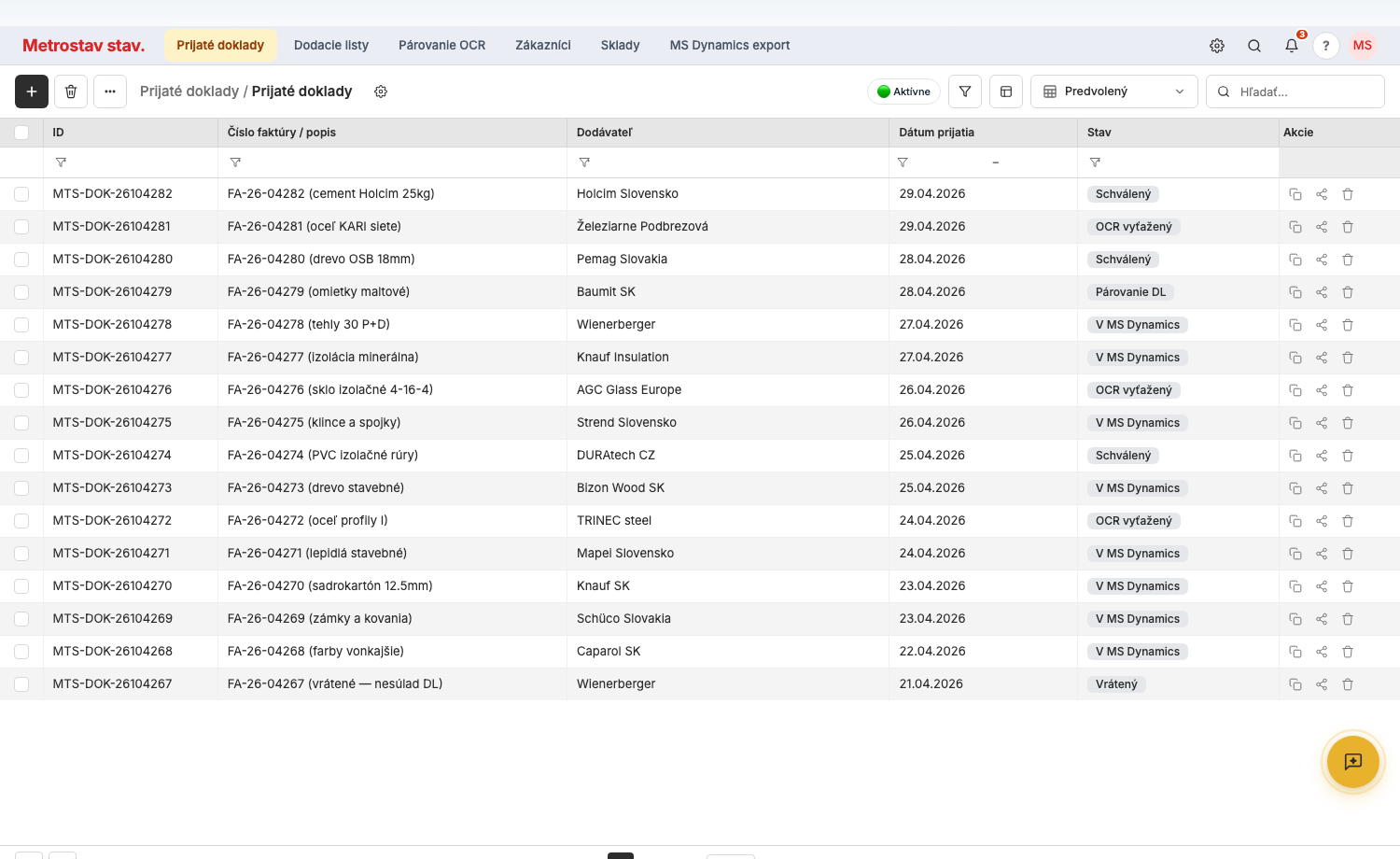This screenshot has height=859, width=1400.
Task: Click invoice FA-26-04278 (tehly 30 P+D)
Action: 309,325
